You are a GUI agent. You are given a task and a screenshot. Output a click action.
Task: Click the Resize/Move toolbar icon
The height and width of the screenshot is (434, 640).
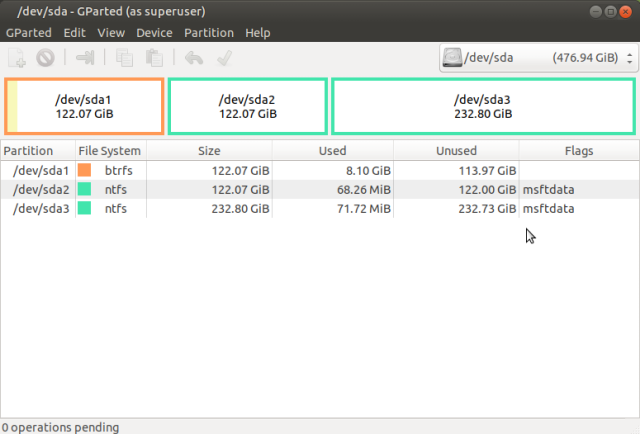(x=85, y=58)
